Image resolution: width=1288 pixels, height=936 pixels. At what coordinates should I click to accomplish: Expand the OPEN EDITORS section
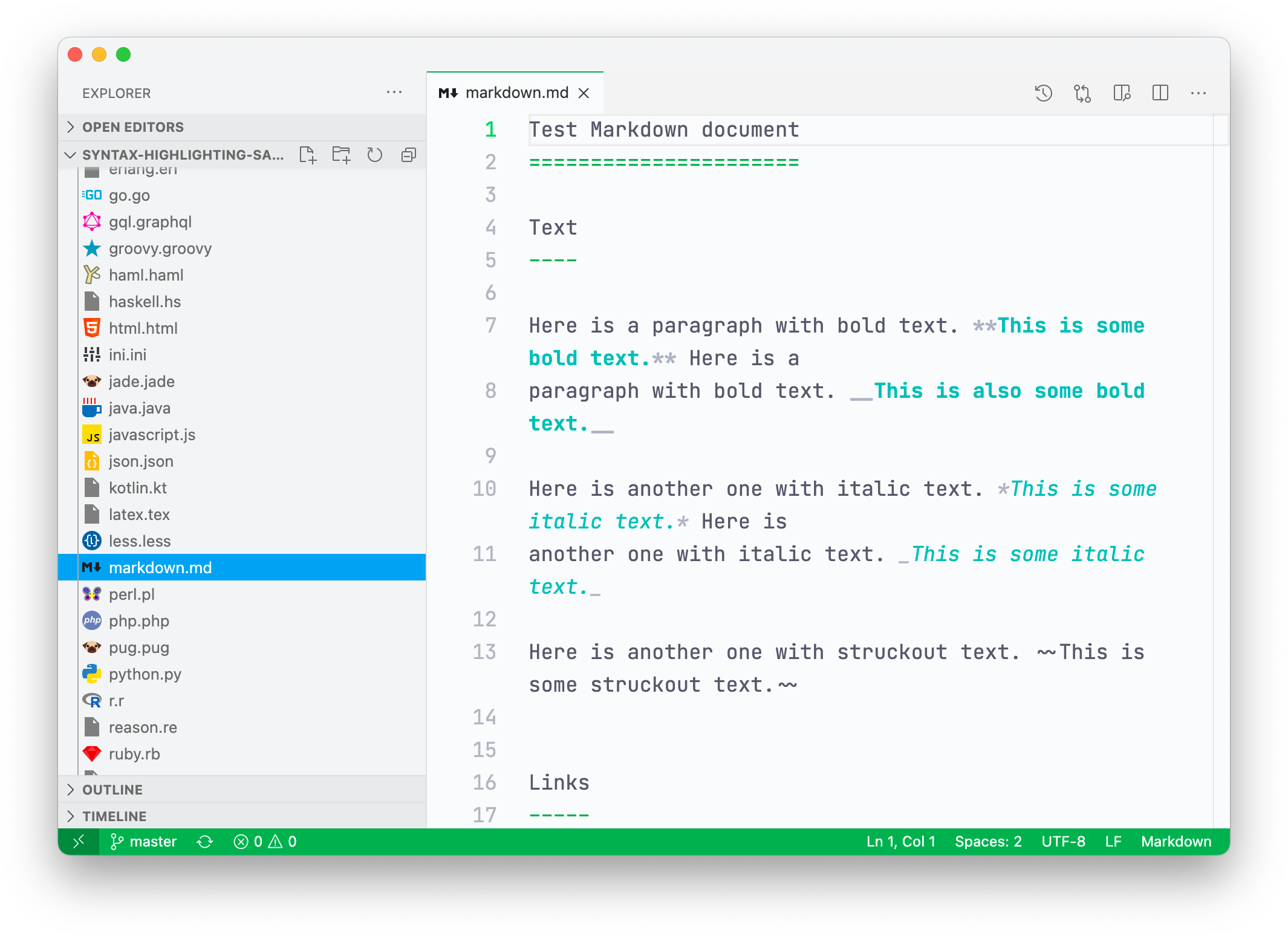[x=133, y=127]
